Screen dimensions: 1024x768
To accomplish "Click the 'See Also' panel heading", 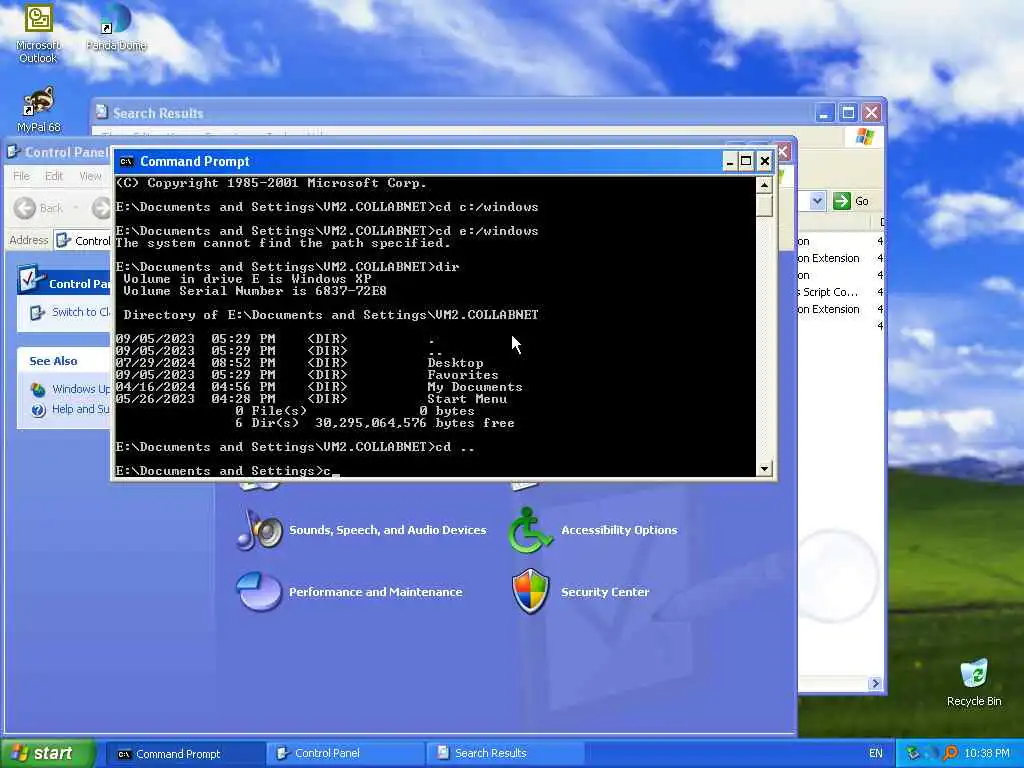I will point(53,361).
